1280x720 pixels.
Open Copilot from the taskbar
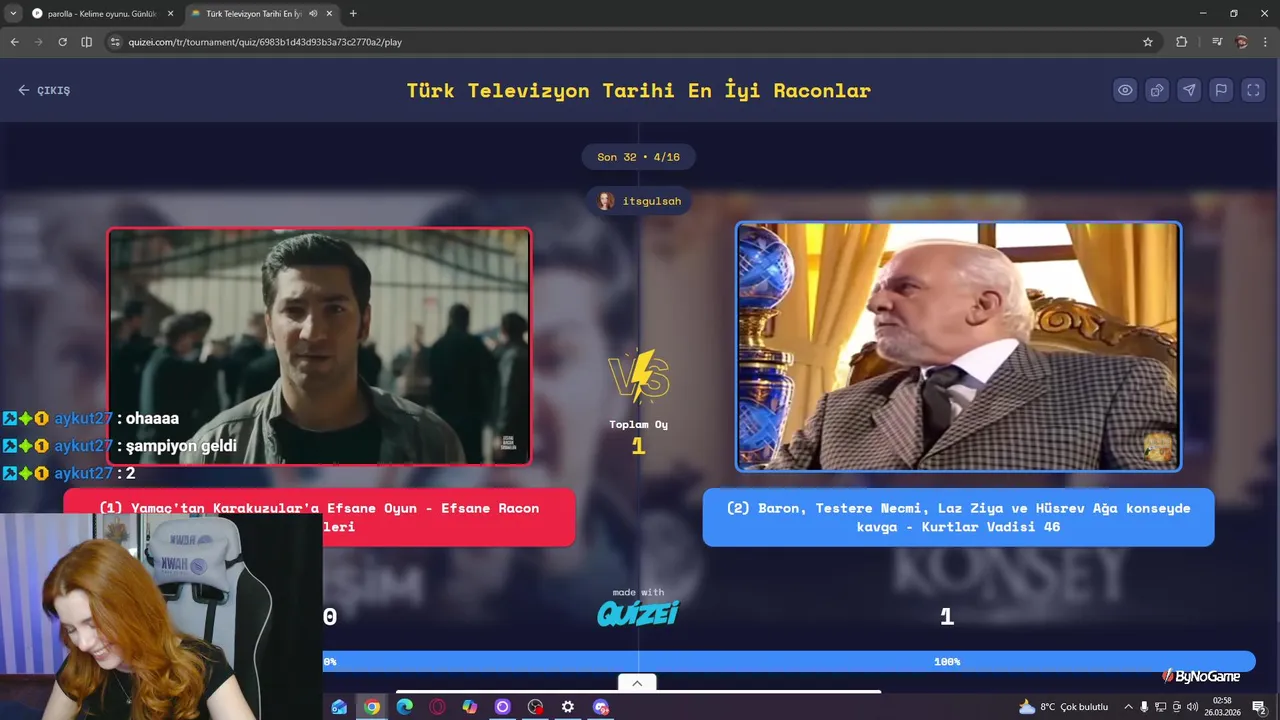click(x=470, y=707)
